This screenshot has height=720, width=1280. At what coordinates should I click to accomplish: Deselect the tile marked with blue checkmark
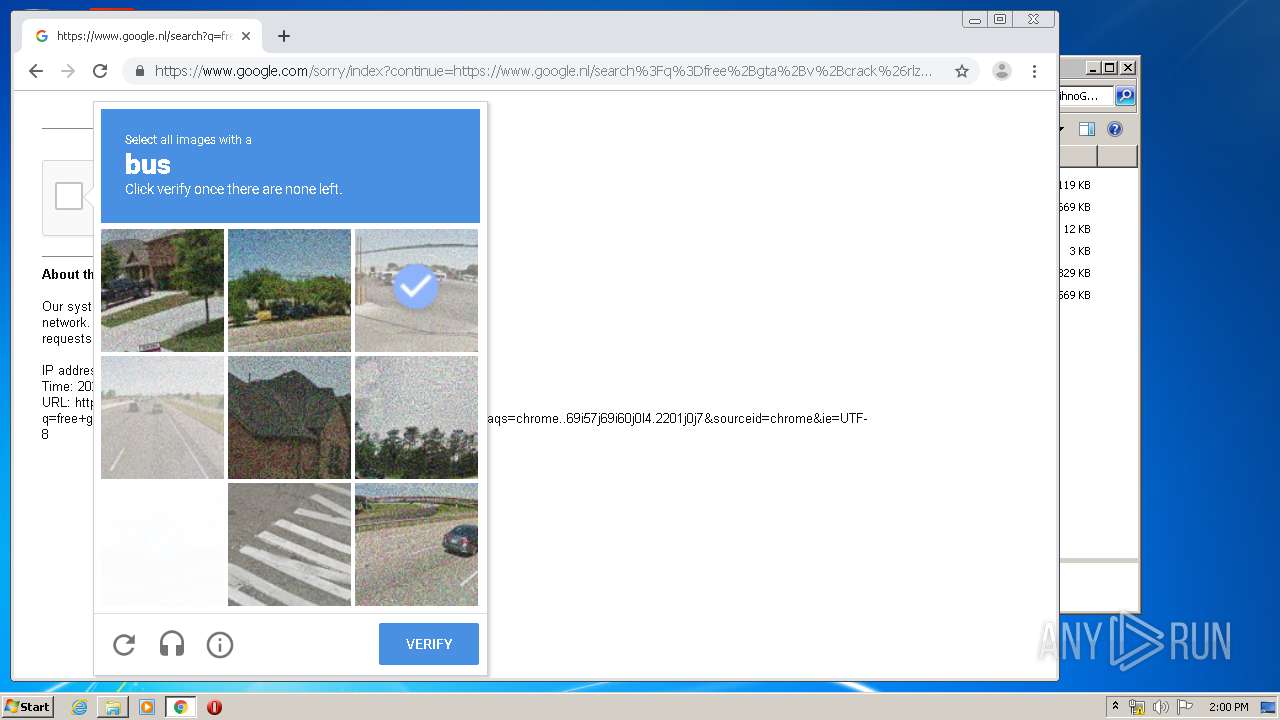[x=416, y=290]
